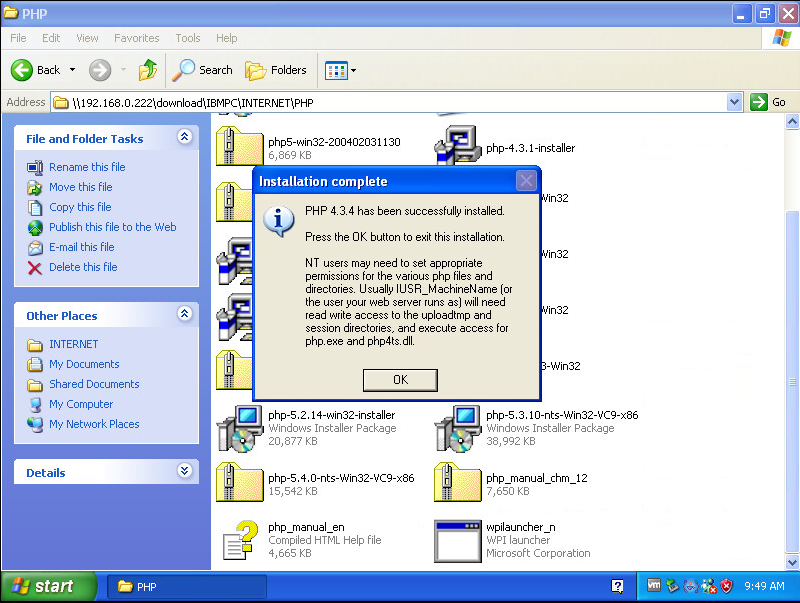This screenshot has width=800, height=603.
Task: Open the Search toolbar button
Action: 203,70
